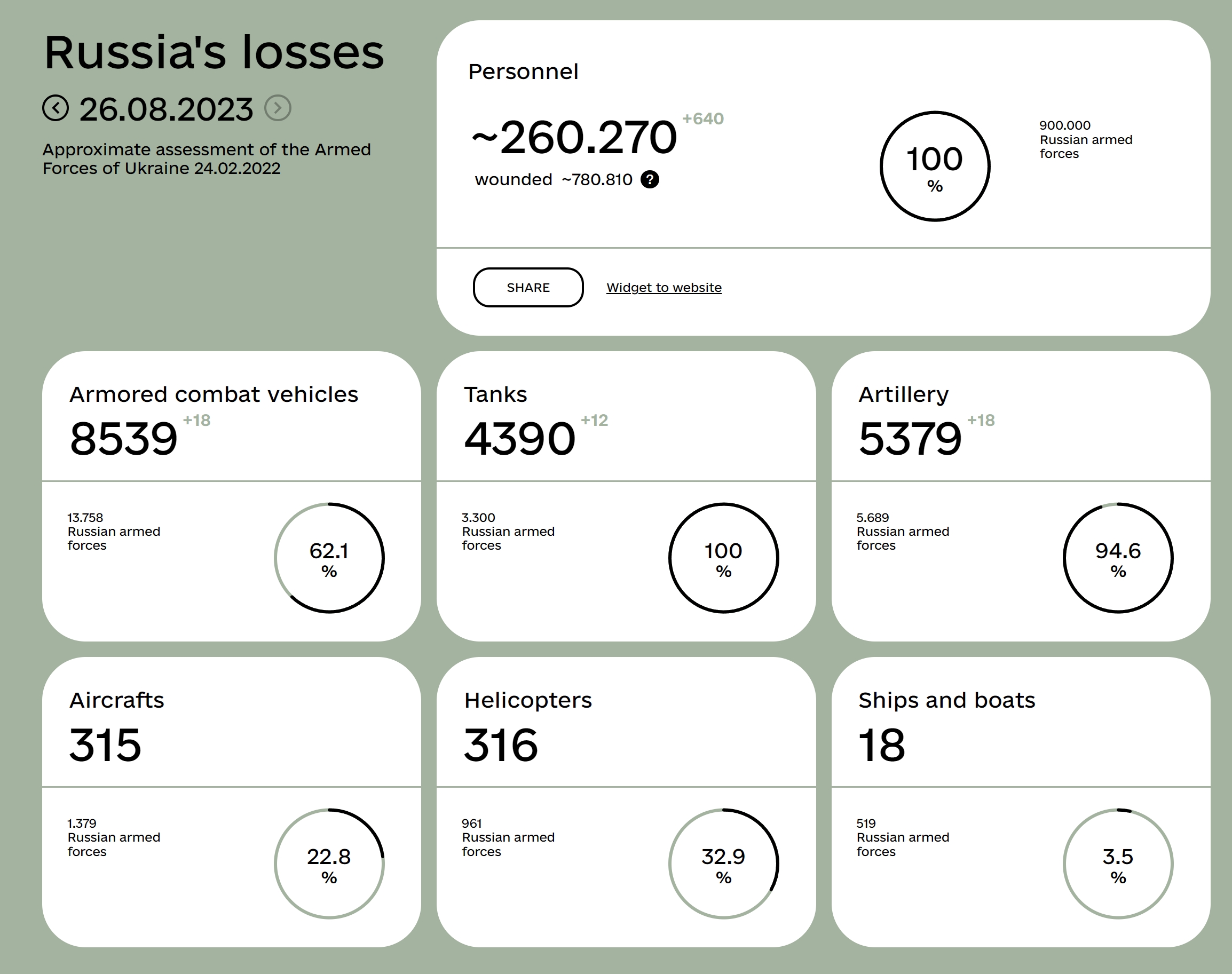The image size is (1232, 974).
Task: Click the Tanks 100% circular gauge
Action: coord(723,558)
